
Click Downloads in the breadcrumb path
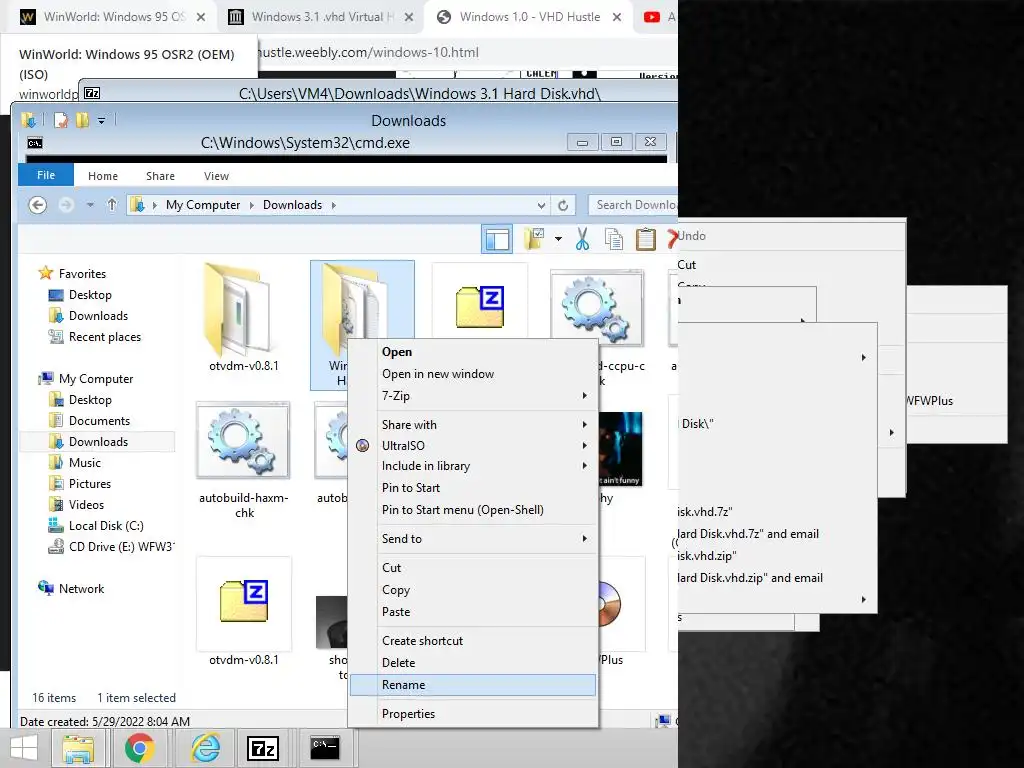click(293, 205)
